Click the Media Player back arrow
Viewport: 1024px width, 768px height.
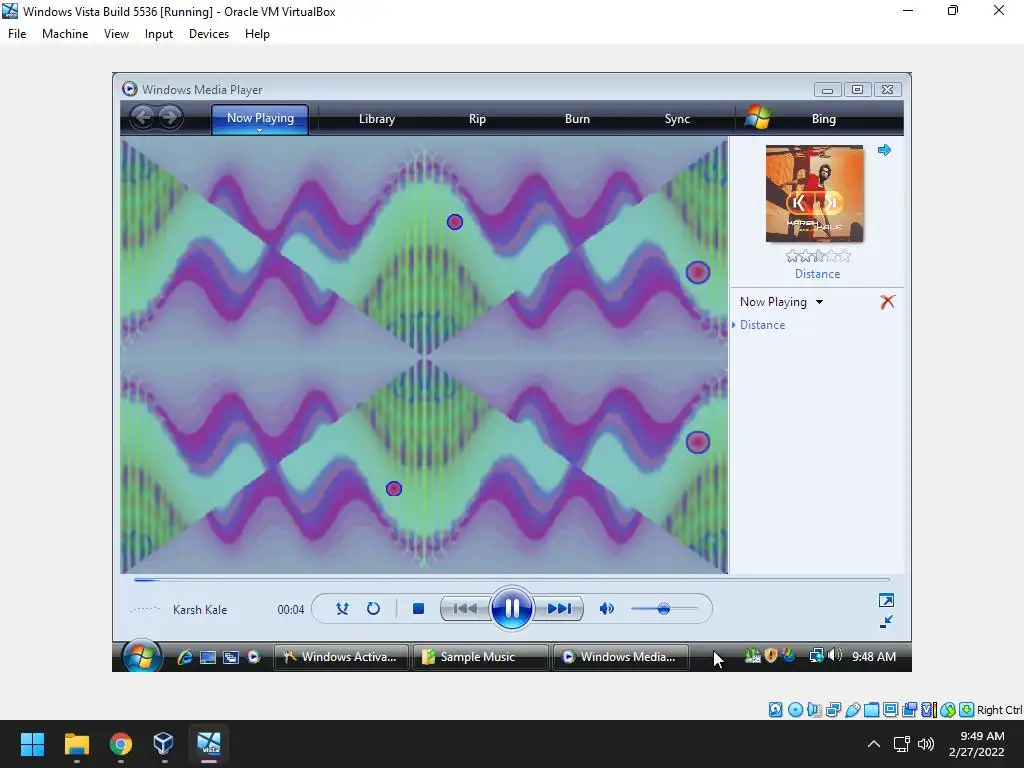pos(142,118)
